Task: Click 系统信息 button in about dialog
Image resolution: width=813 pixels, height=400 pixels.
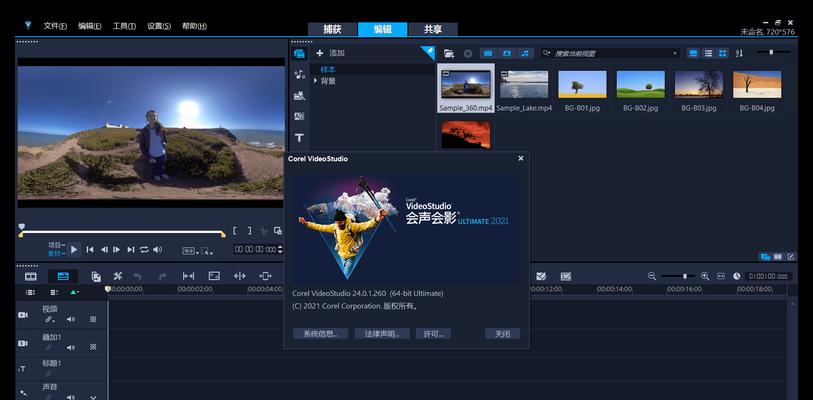Action: coord(321,334)
